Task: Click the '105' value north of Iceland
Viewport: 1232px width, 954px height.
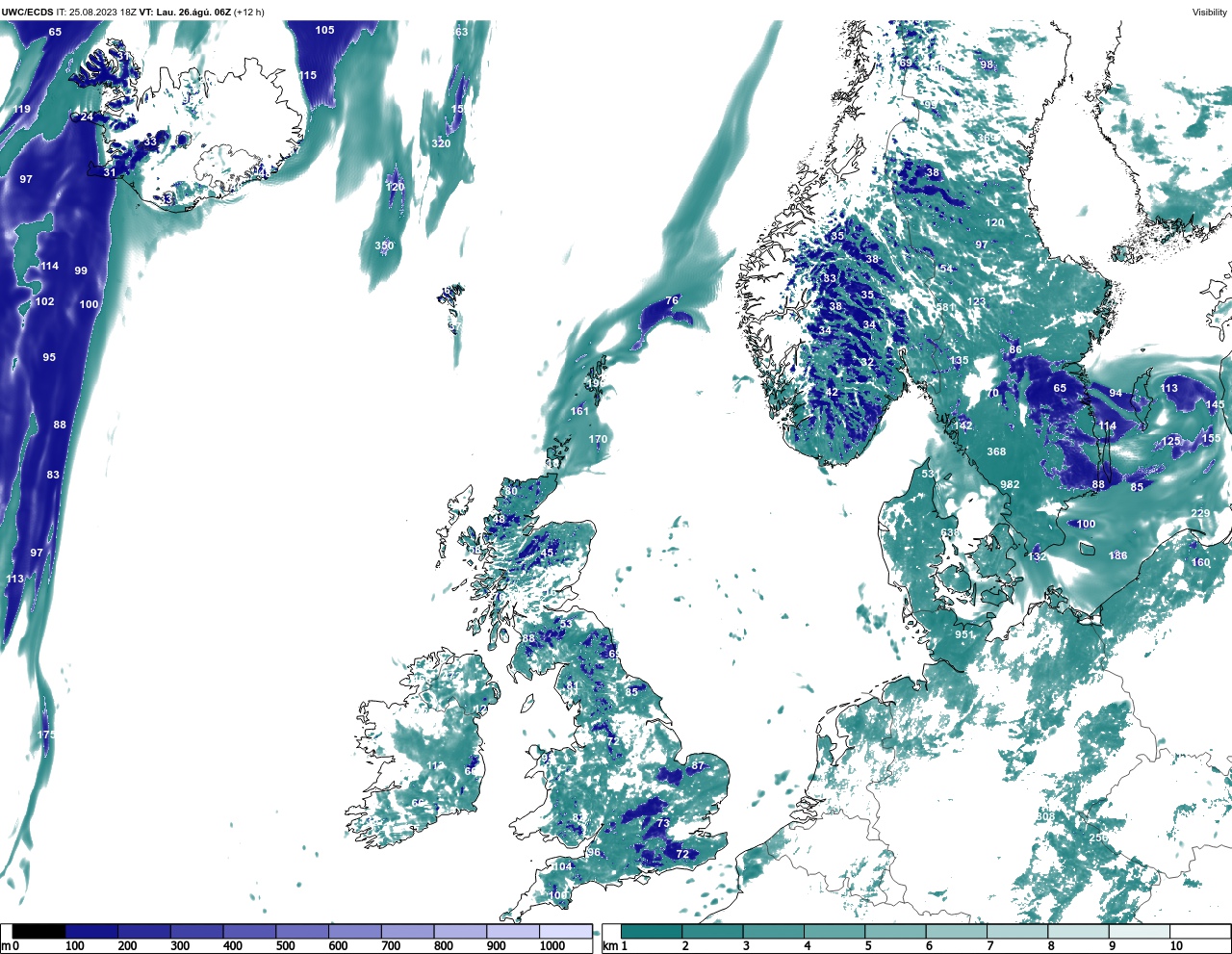Action: (x=325, y=30)
